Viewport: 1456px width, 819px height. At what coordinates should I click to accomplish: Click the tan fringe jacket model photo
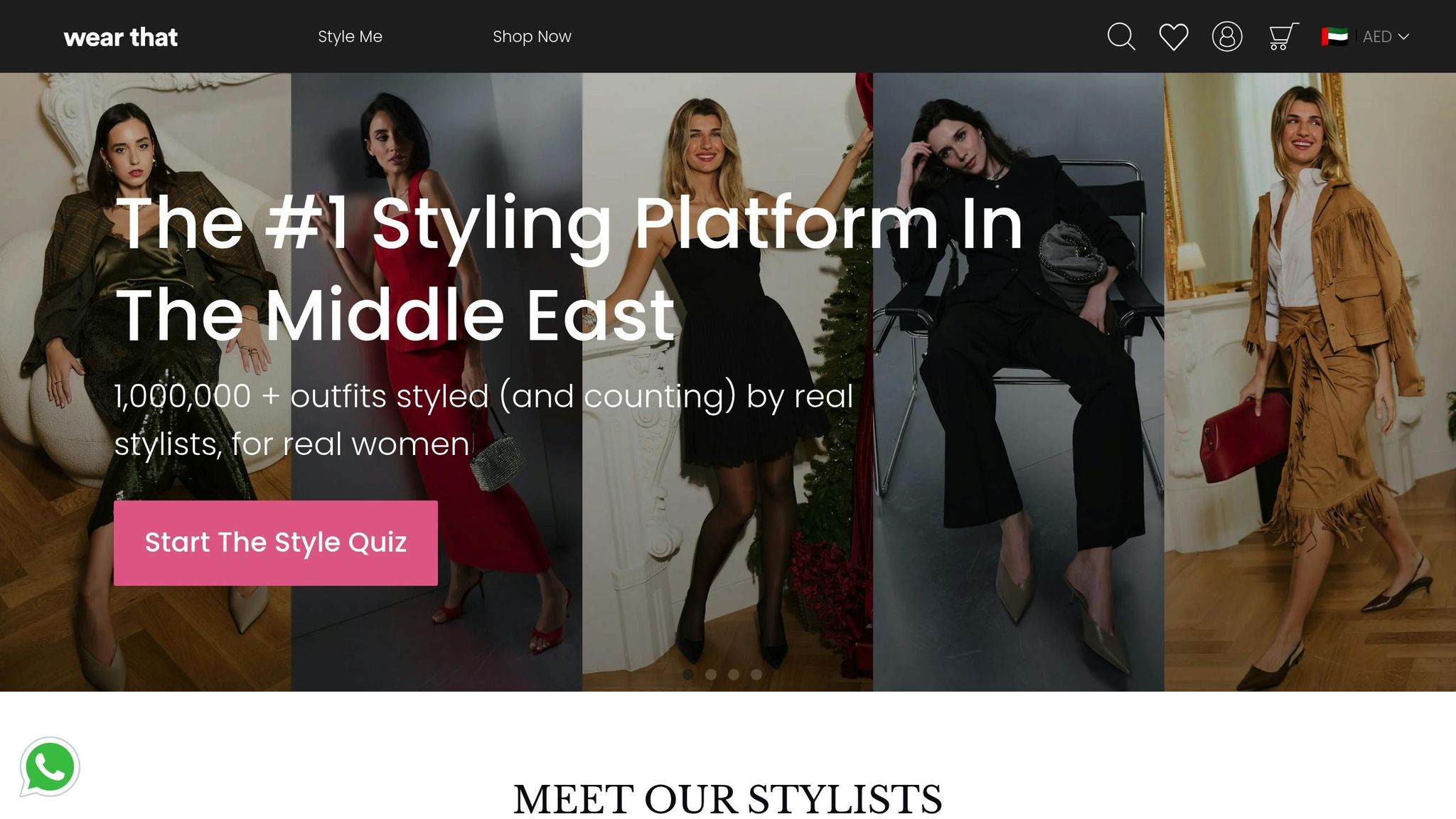pyautogui.click(x=1310, y=382)
